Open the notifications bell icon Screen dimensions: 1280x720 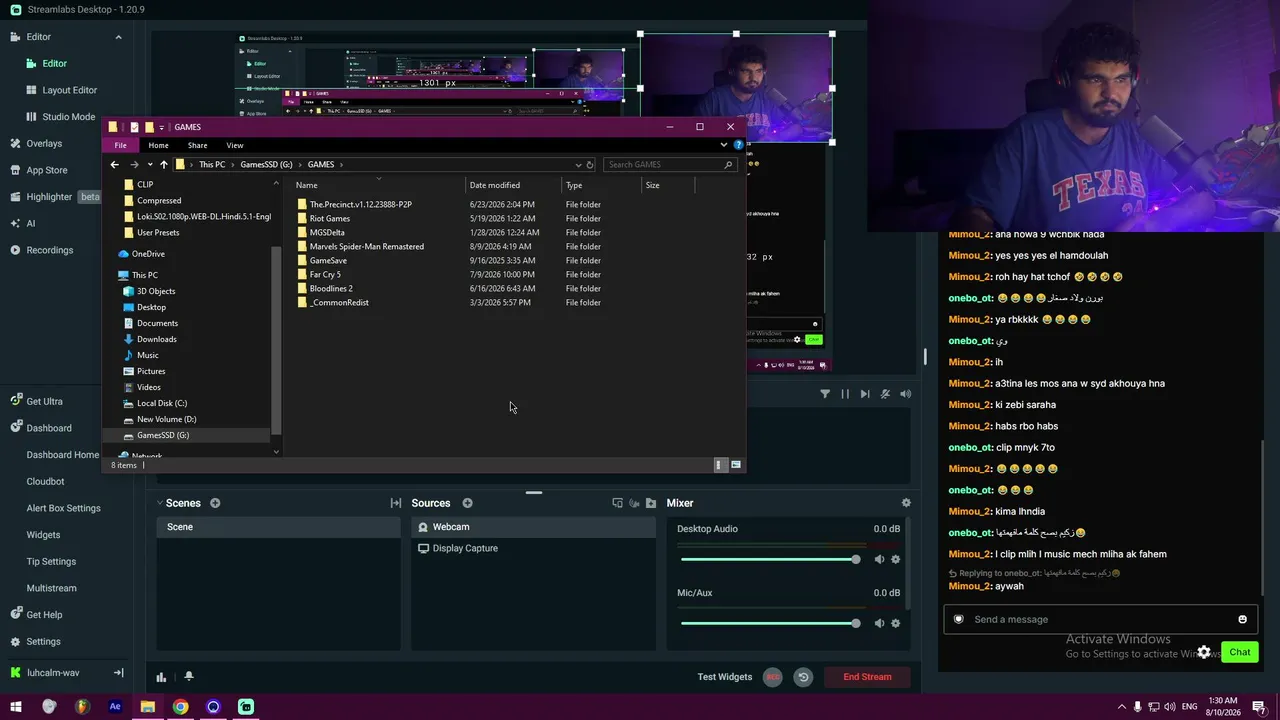click(x=188, y=677)
